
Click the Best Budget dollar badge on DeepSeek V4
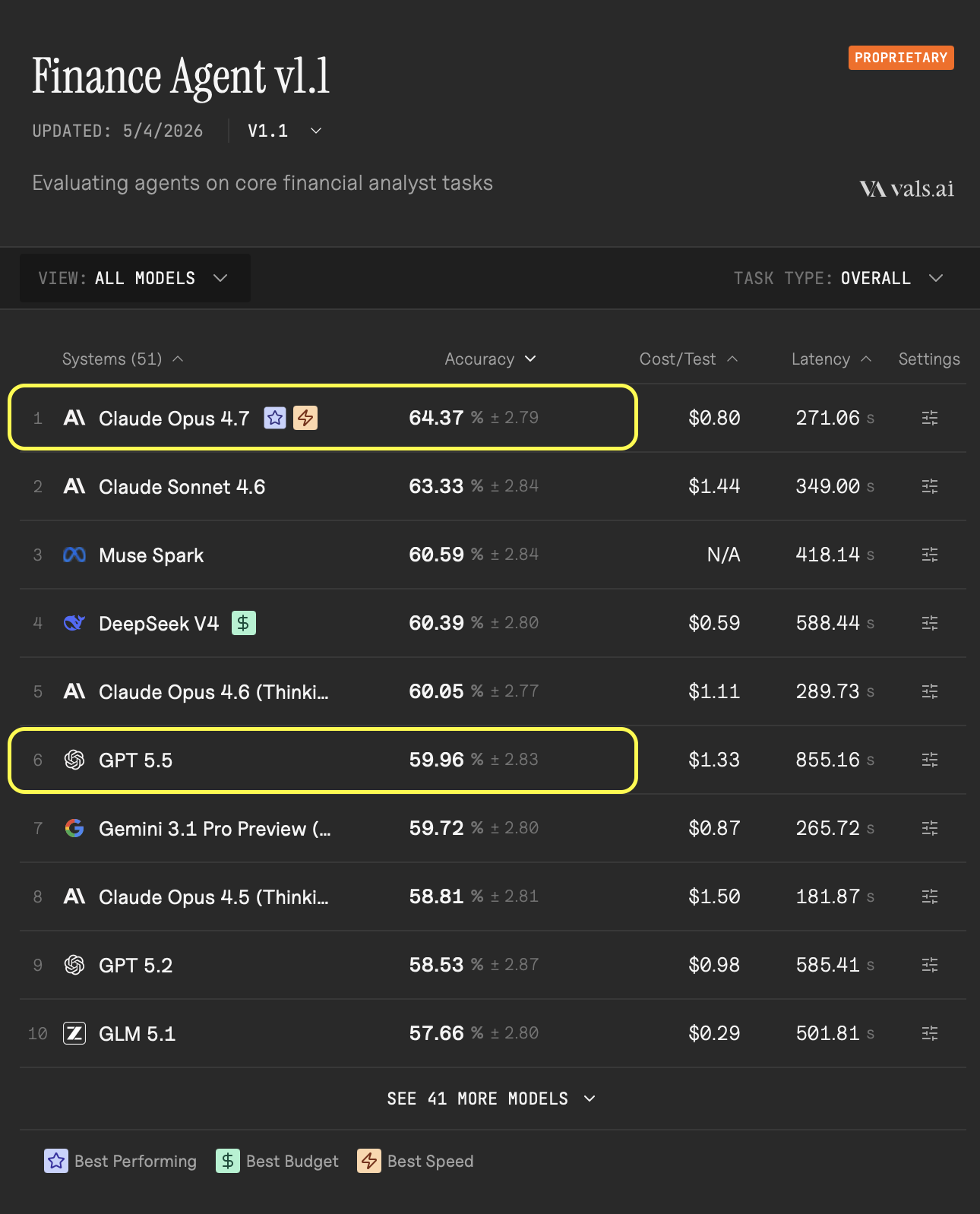244,623
